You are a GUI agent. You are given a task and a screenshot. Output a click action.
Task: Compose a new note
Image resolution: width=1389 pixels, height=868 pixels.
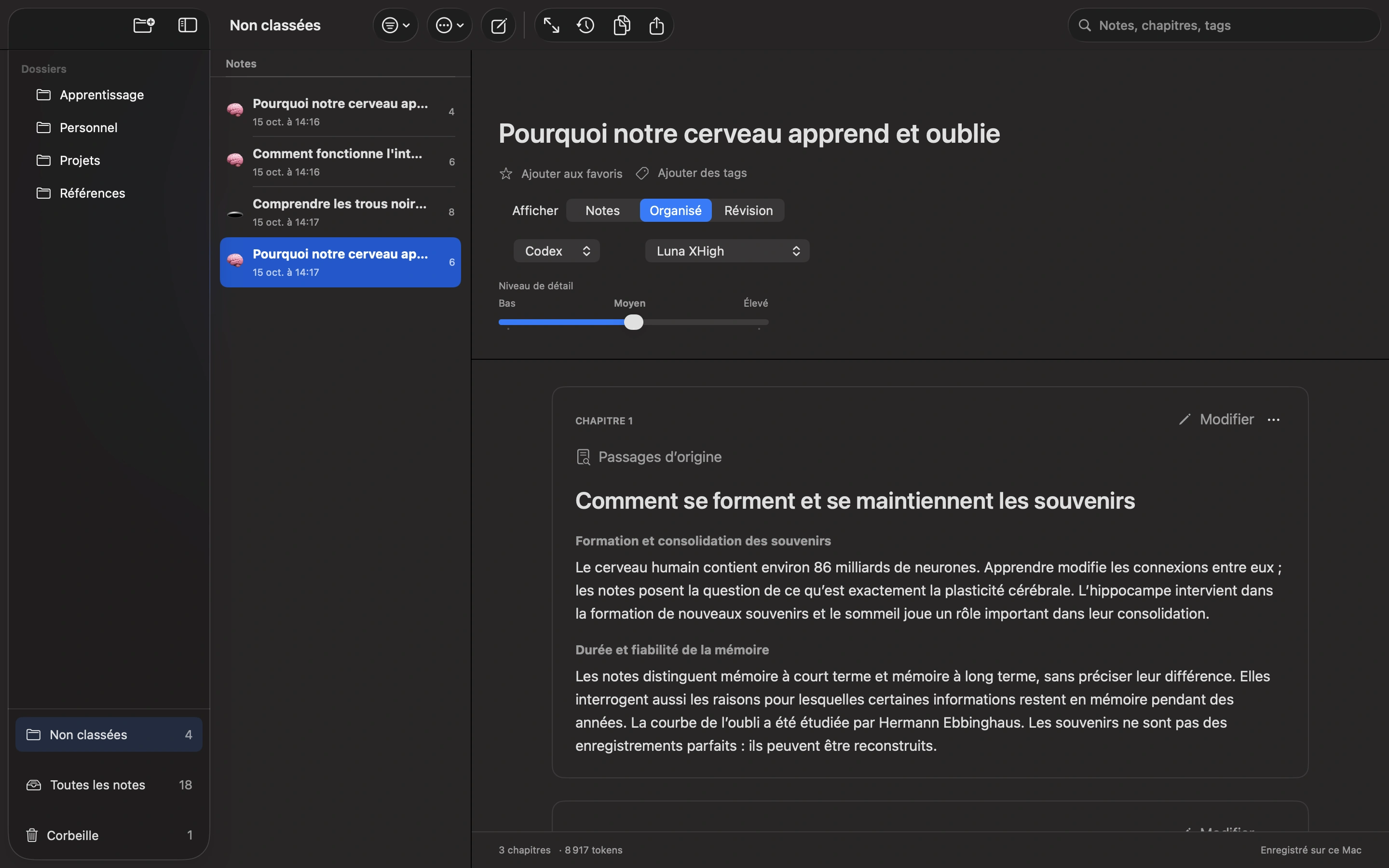499,25
